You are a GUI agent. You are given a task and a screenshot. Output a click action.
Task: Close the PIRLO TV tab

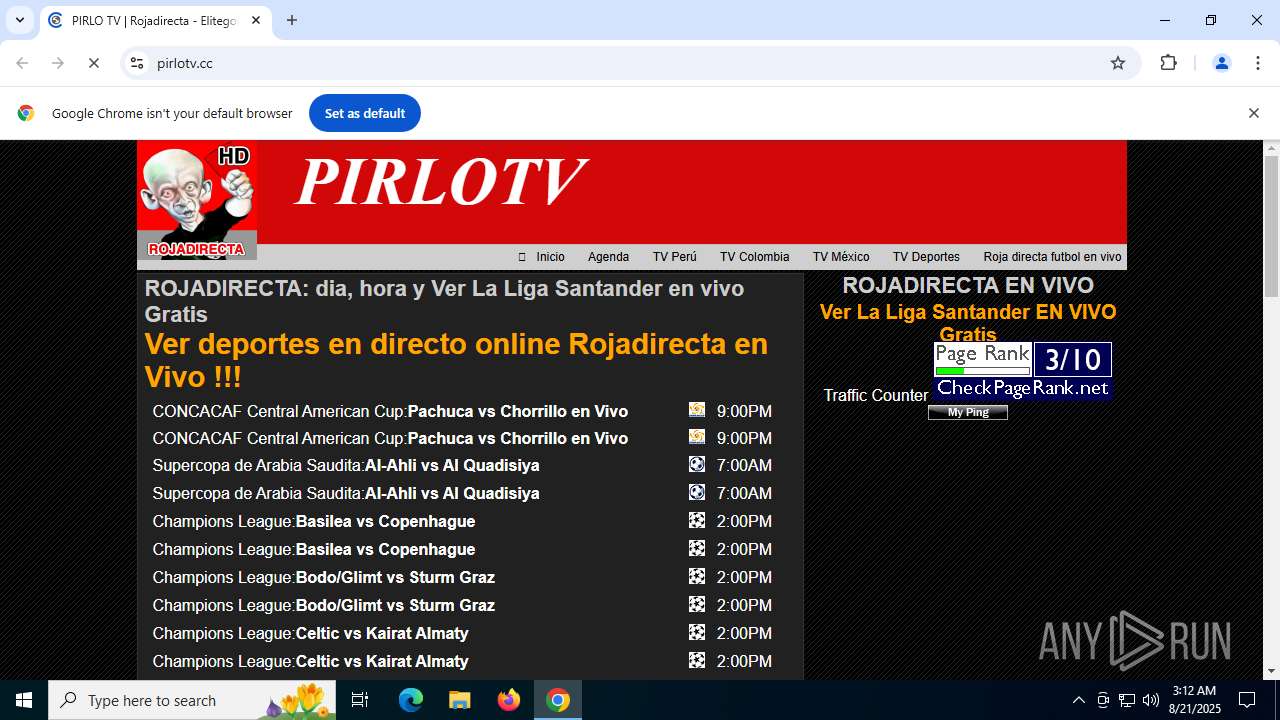[x=256, y=20]
